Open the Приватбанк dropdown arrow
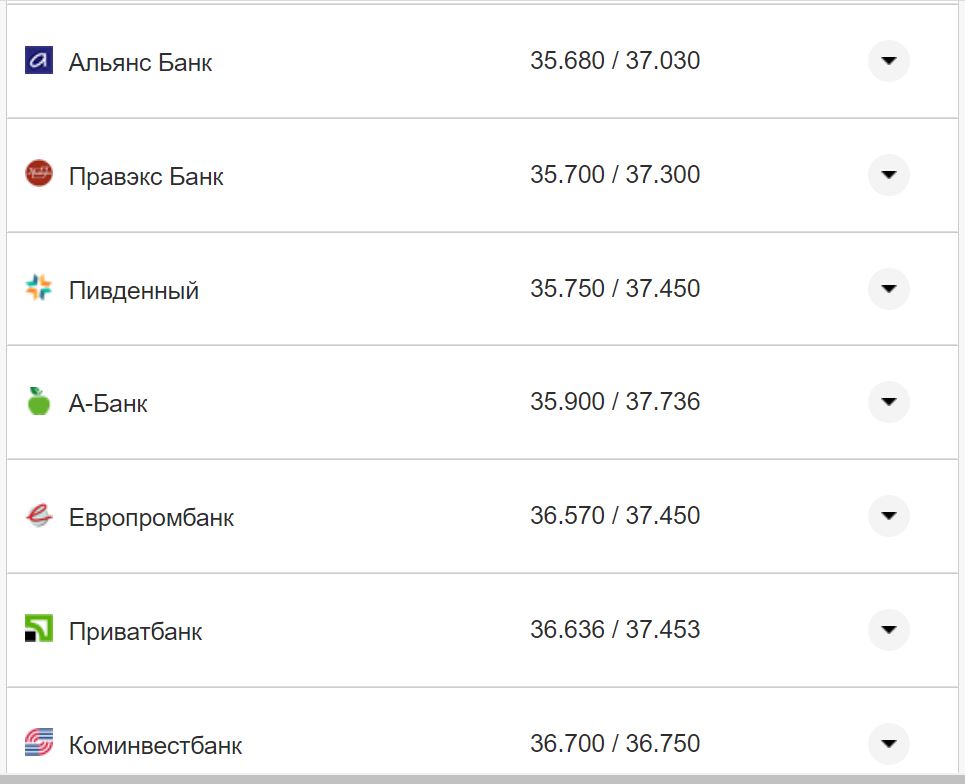This screenshot has width=965, height=784. click(888, 630)
